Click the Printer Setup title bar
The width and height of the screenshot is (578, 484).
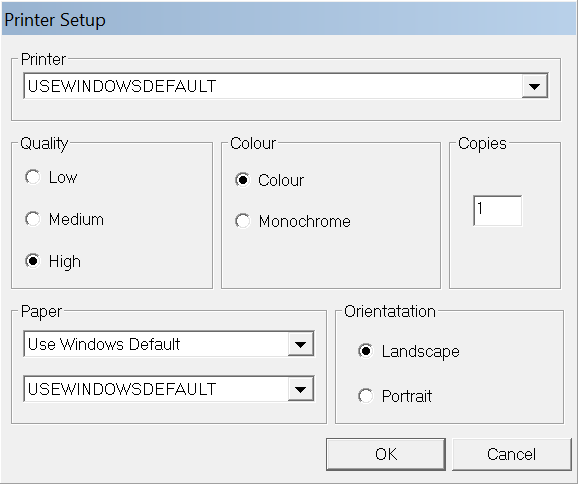tap(289, 19)
